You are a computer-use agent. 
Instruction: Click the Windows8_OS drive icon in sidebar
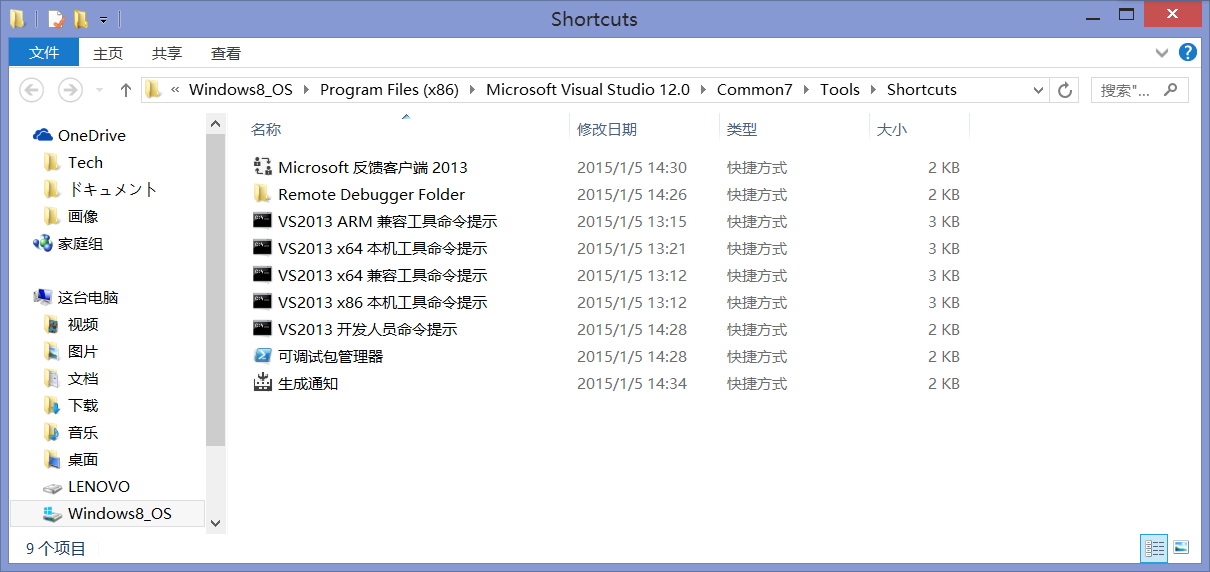(54, 514)
